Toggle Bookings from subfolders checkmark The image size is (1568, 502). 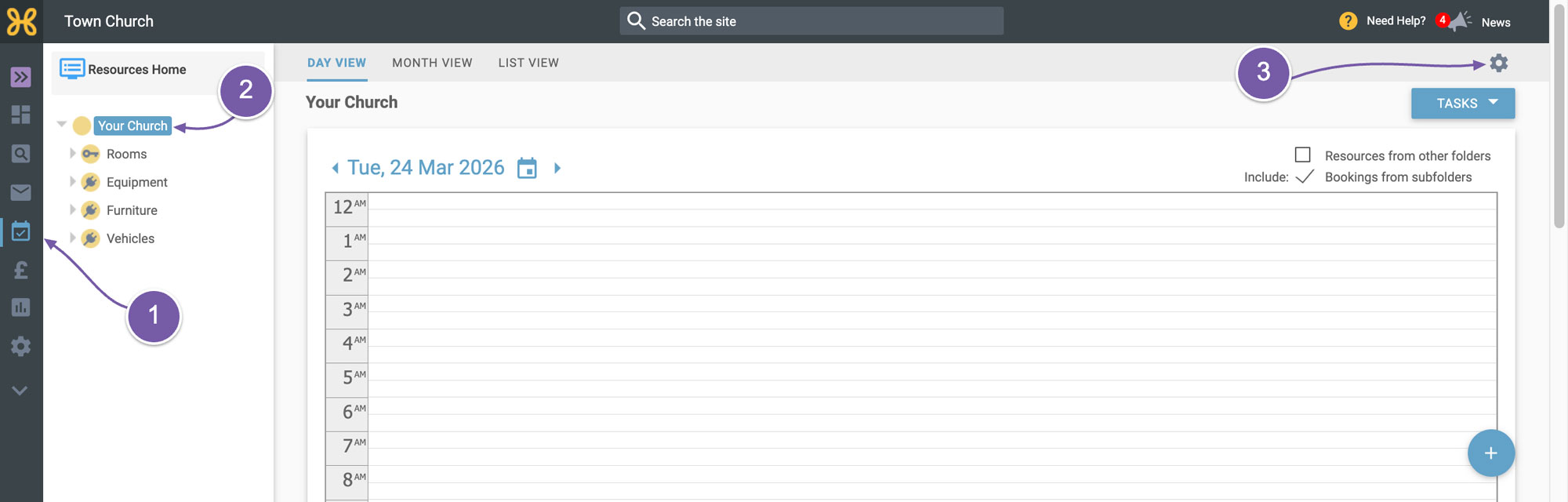pyautogui.click(x=1305, y=176)
